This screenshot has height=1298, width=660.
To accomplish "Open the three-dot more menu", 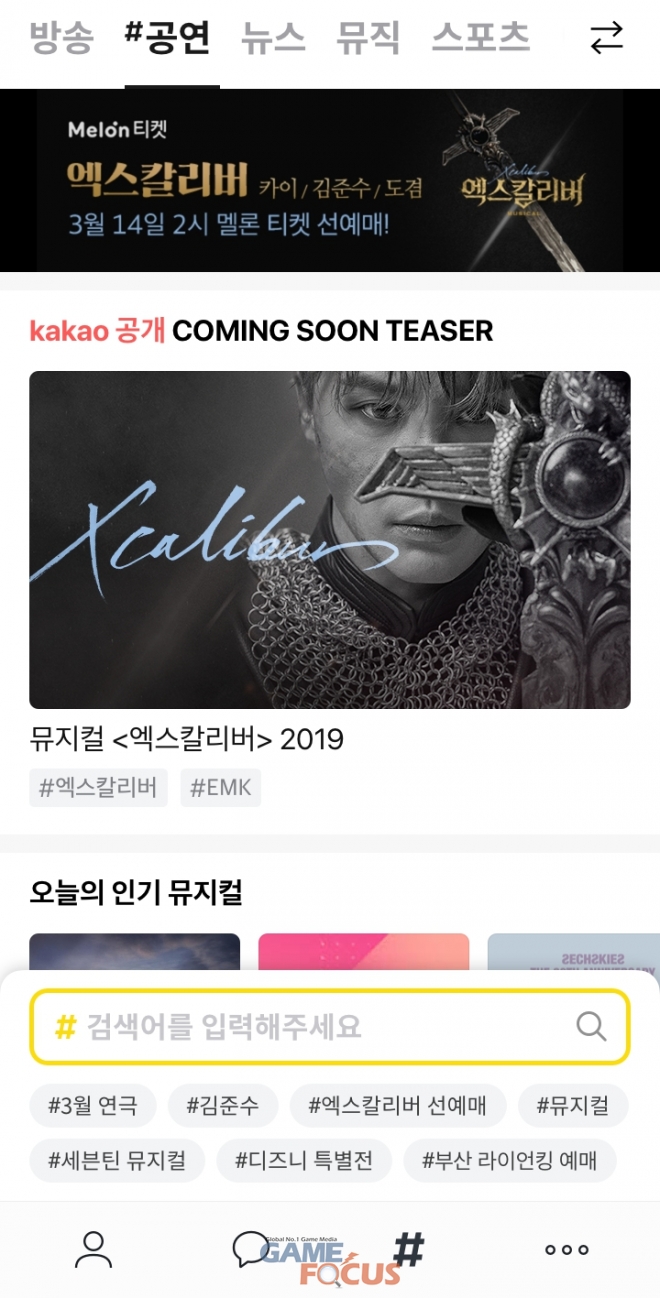I will (x=566, y=1249).
